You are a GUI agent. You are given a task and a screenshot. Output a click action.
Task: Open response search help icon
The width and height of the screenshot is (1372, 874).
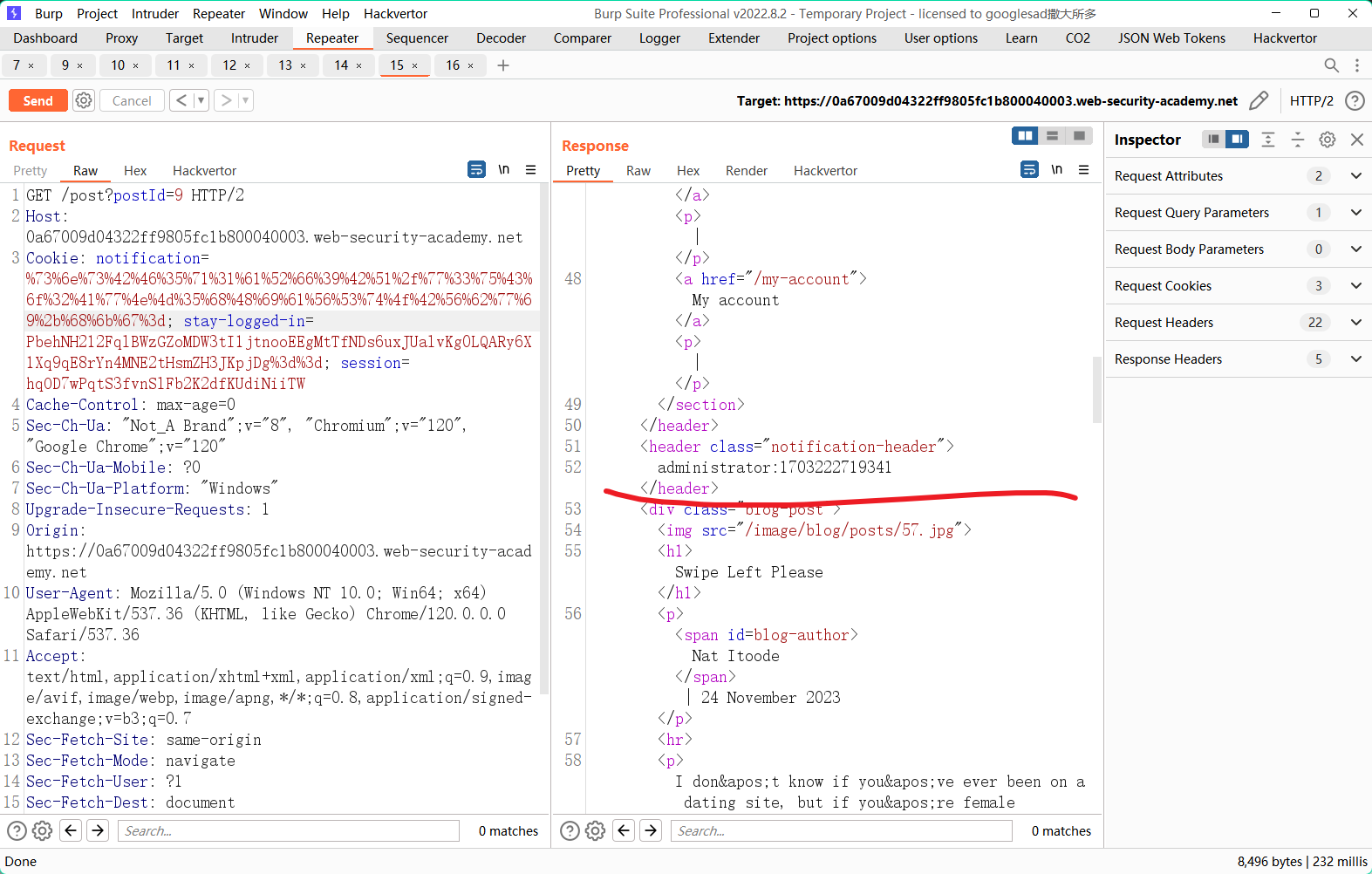[570, 830]
